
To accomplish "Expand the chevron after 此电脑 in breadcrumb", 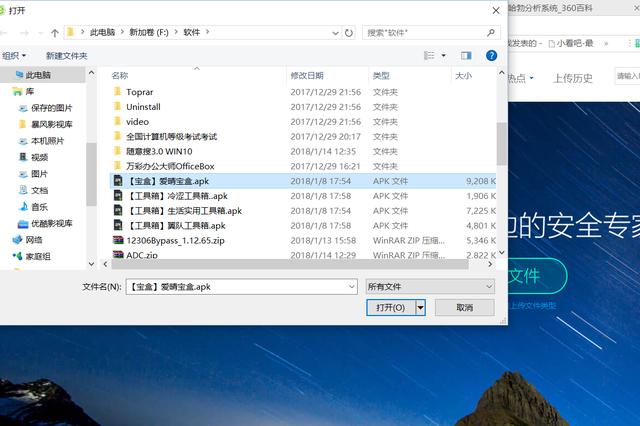I will pyautogui.click(x=122, y=32).
